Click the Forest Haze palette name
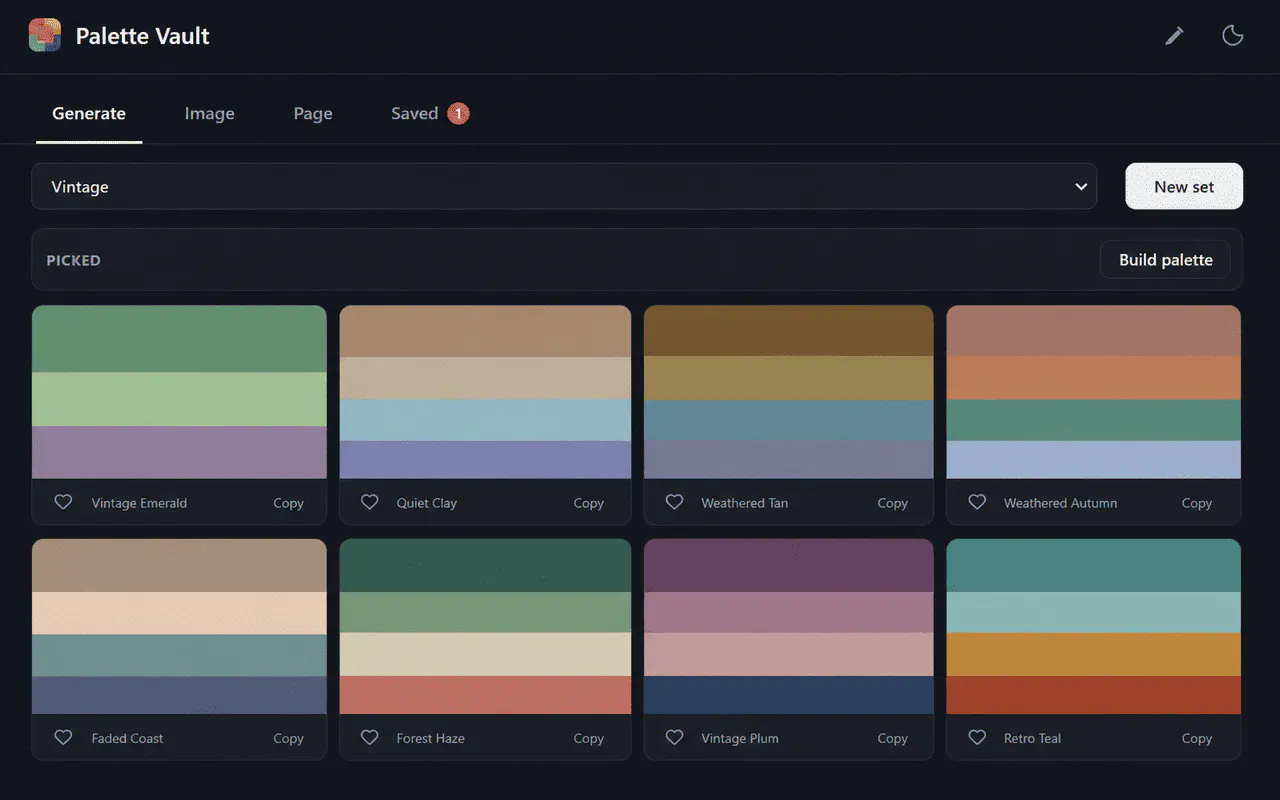 (430, 738)
